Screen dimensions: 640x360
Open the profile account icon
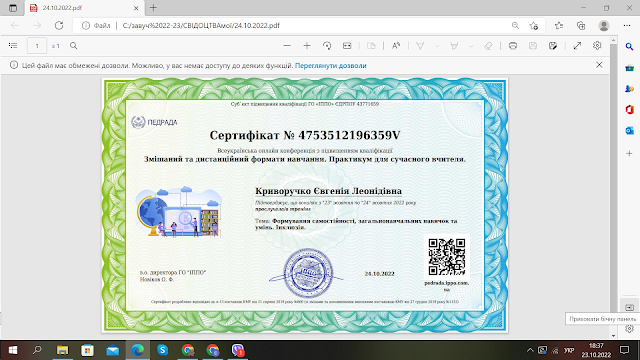(604, 25)
